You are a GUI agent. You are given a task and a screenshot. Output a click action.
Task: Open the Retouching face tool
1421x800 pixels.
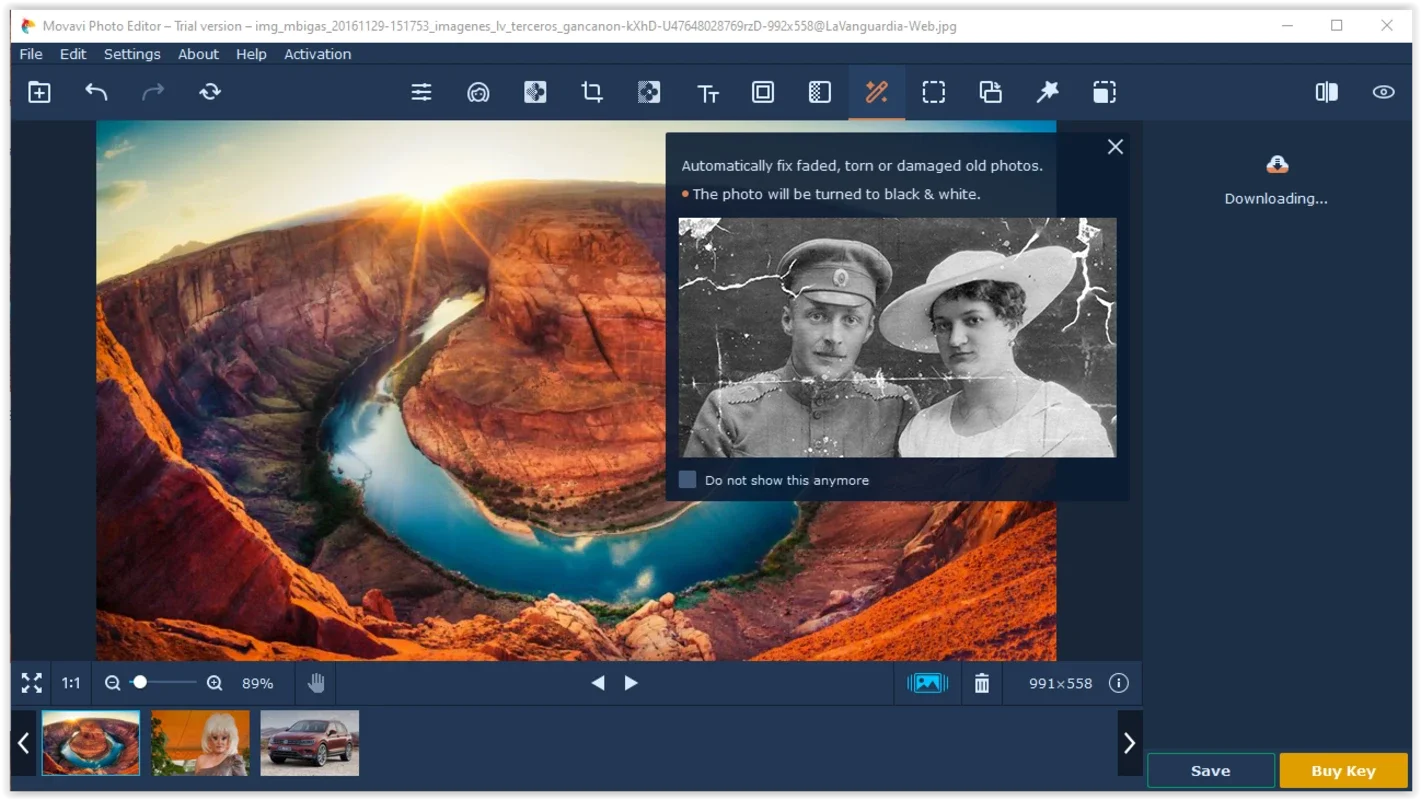click(478, 92)
